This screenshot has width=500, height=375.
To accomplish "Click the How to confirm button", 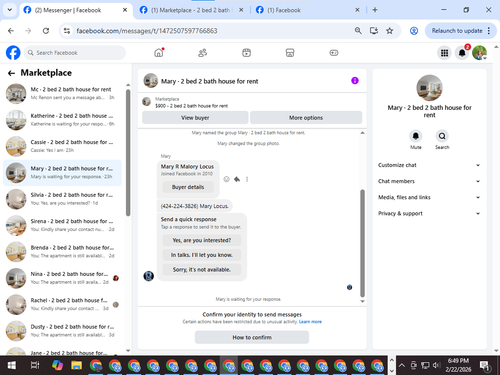I will [x=252, y=337].
